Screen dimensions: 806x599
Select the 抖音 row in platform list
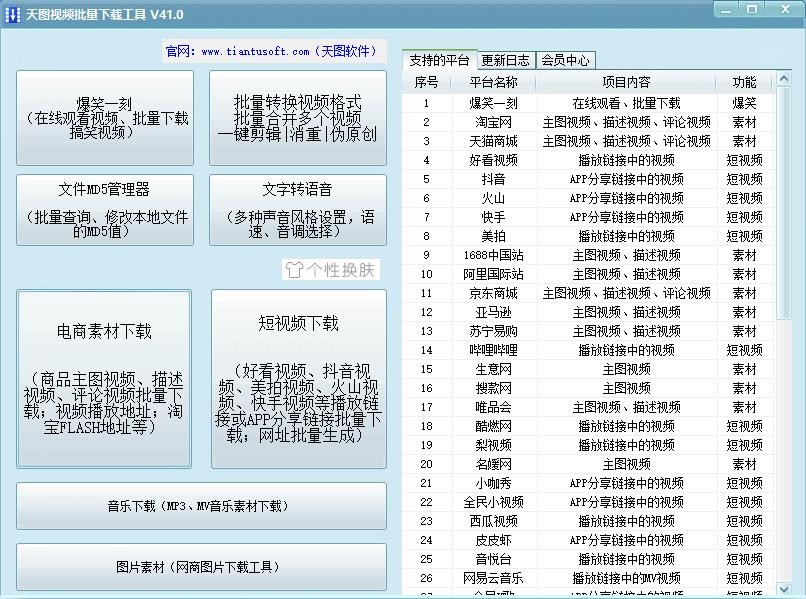pyautogui.click(x=493, y=179)
